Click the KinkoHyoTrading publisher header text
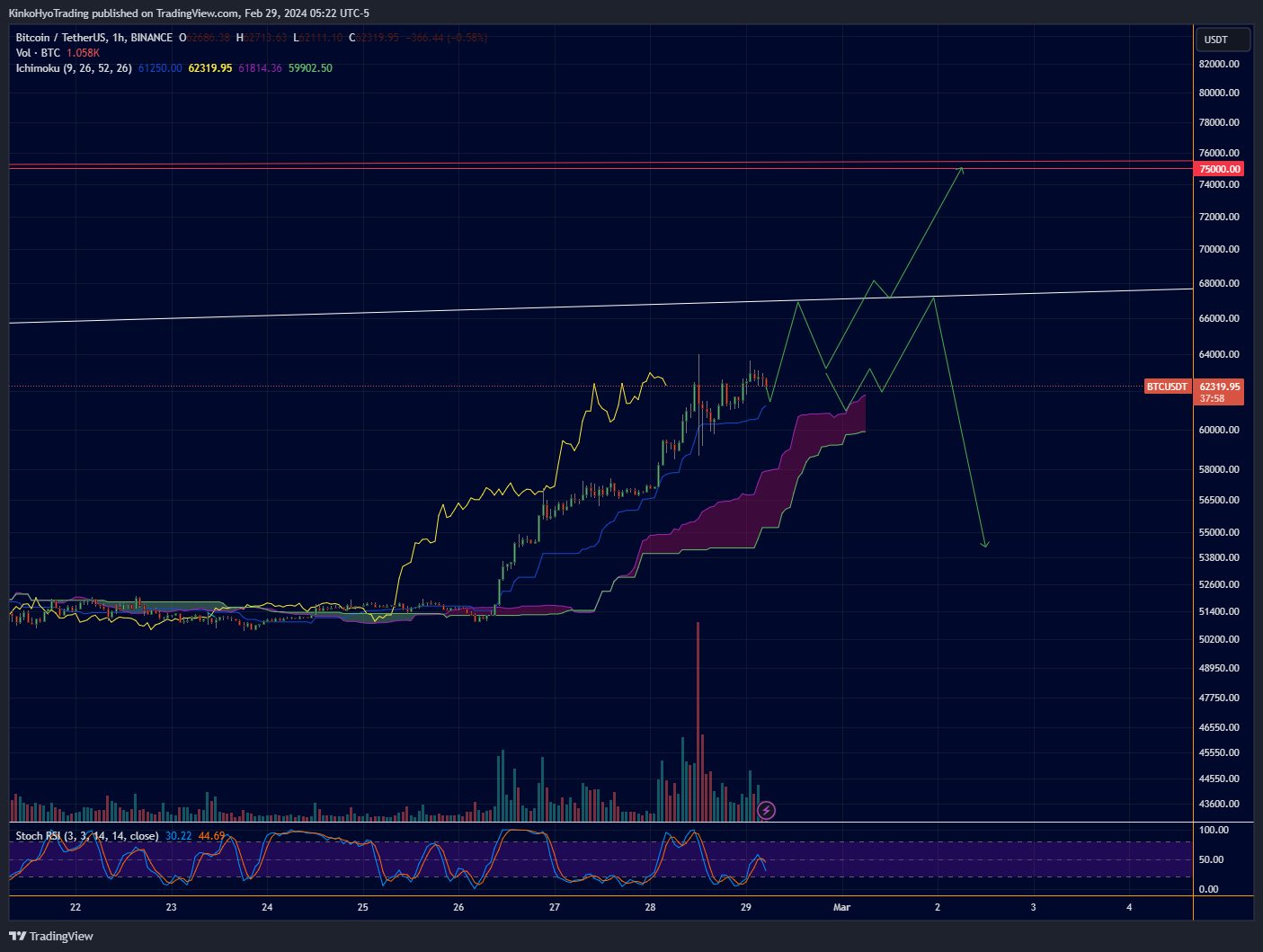1263x952 pixels. (189, 13)
